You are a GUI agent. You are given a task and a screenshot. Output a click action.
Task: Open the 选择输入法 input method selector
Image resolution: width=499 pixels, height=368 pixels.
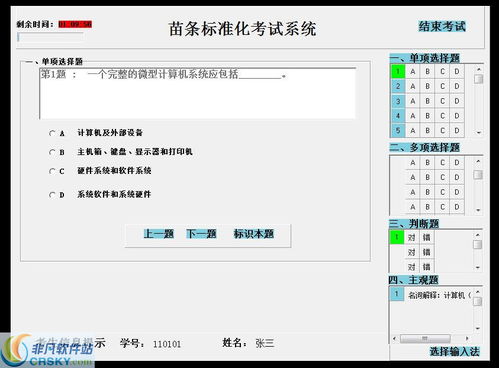(x=454, y=351)
